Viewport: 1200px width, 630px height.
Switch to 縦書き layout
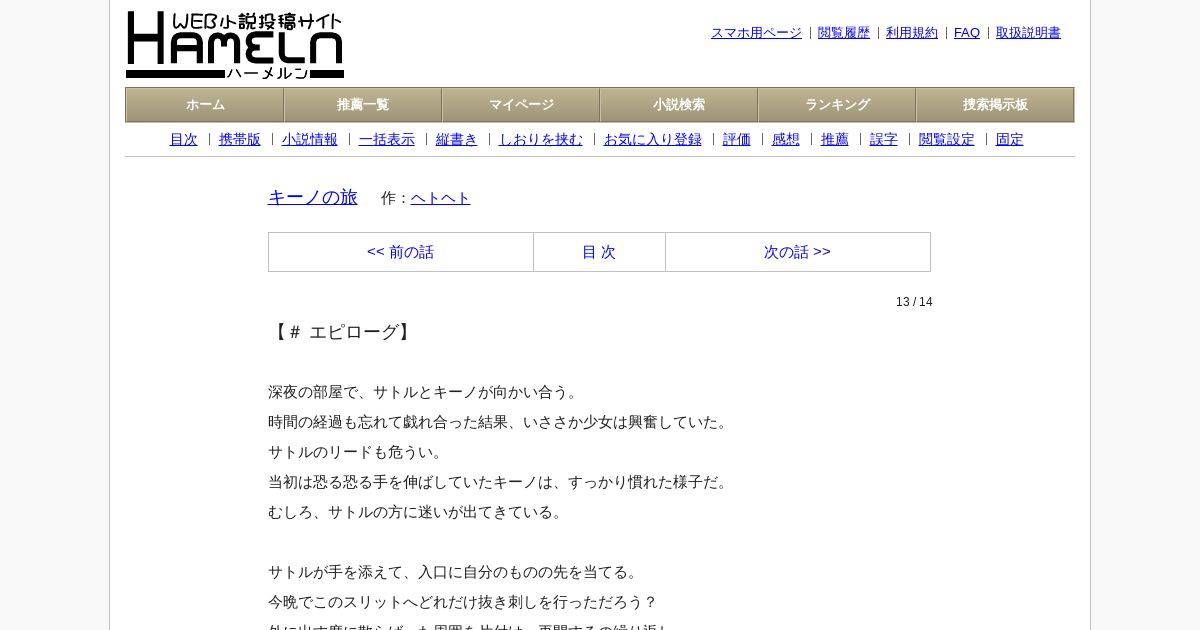[x=457, y=140]
